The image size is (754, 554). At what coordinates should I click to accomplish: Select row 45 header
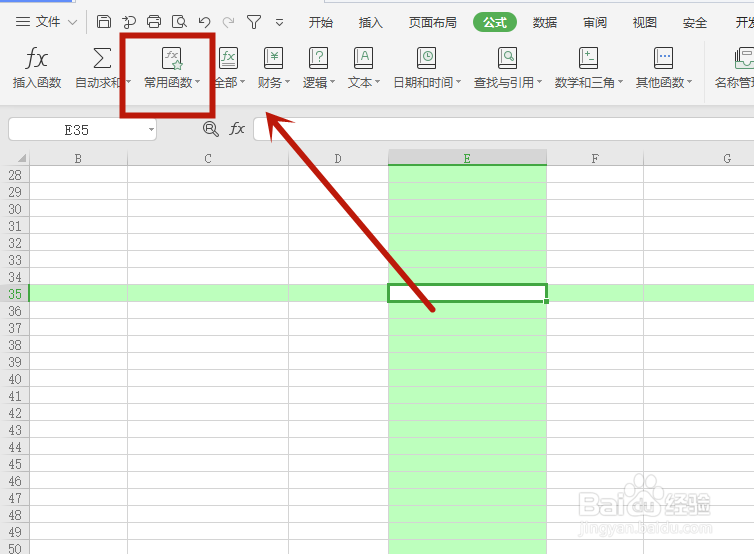point(15,464)
